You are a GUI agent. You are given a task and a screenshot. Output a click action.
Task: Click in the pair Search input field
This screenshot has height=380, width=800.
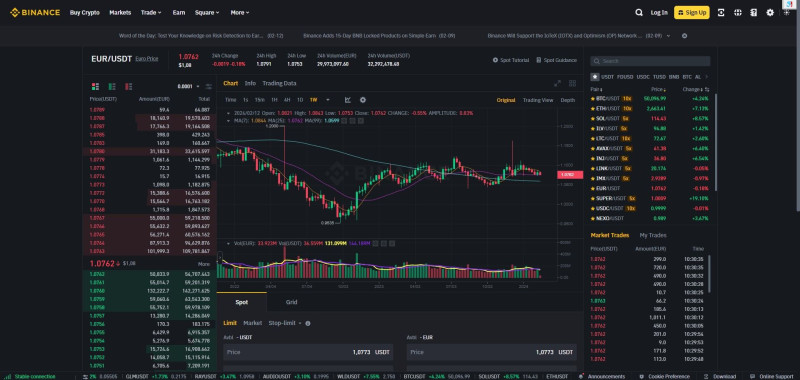[650, 61]
